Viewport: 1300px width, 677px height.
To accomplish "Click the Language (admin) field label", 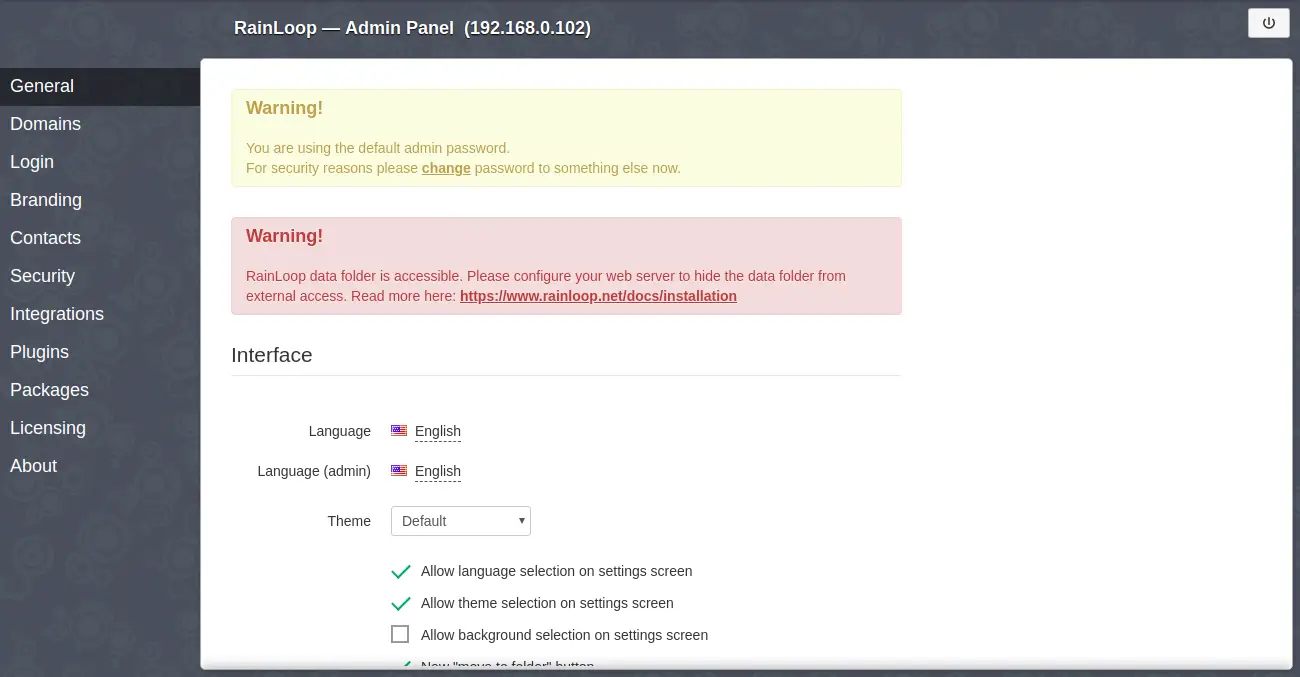I will click(x=314, y=471).
